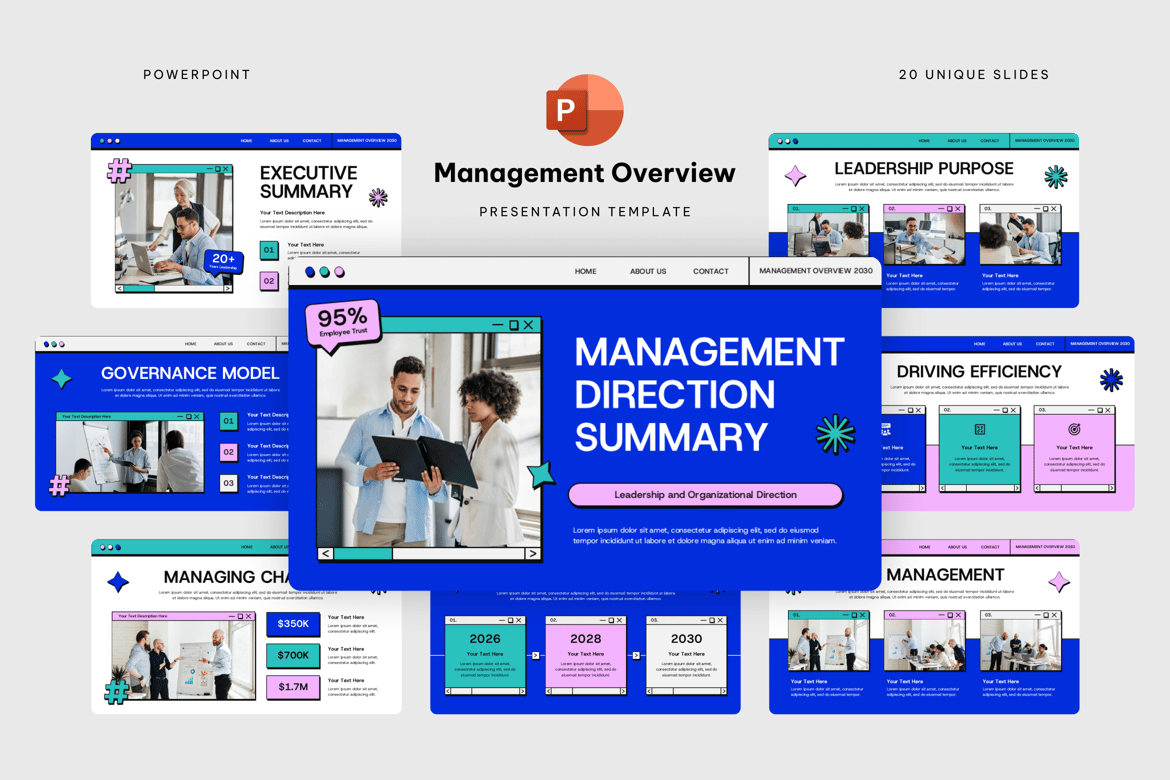Viewport: 1170px width, 780px height.
Task: Click Management Overview main title
Action: tap(584, 173)
